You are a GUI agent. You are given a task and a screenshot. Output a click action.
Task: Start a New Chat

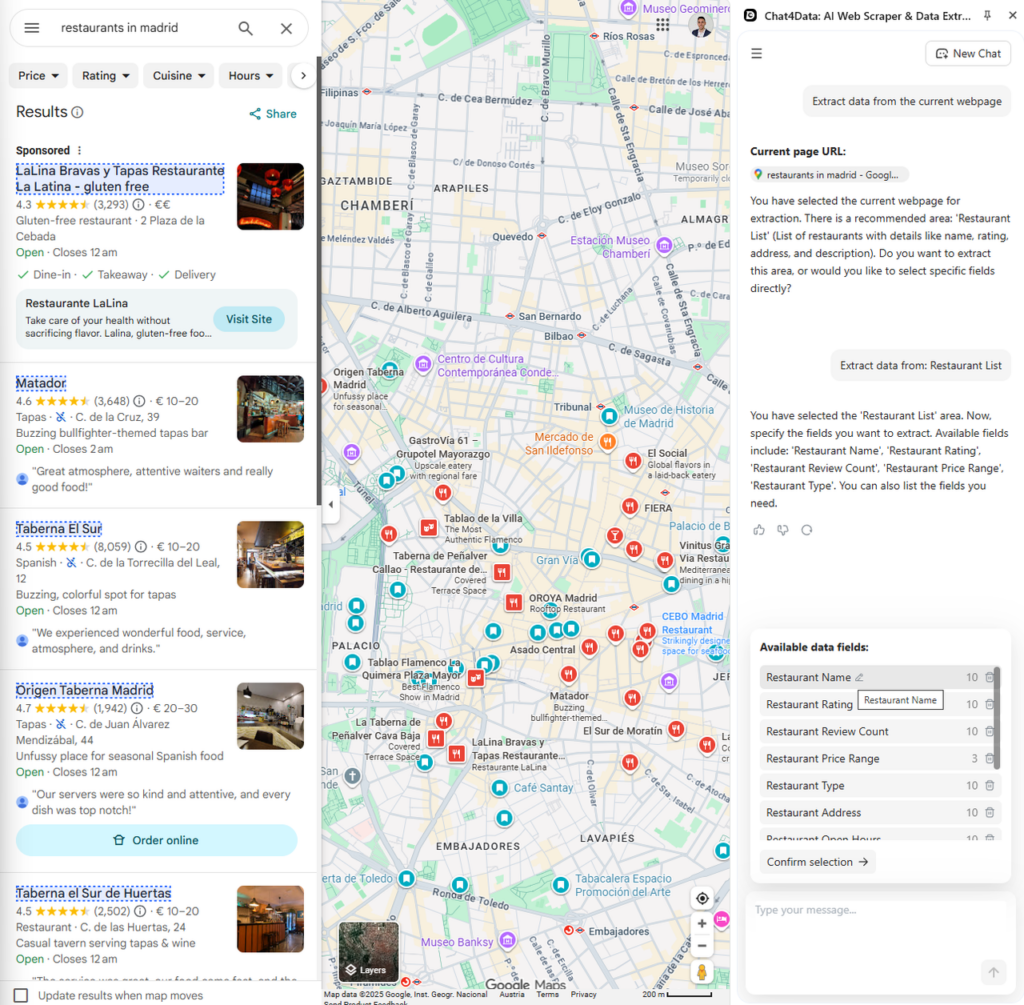(x=967, y=54)
